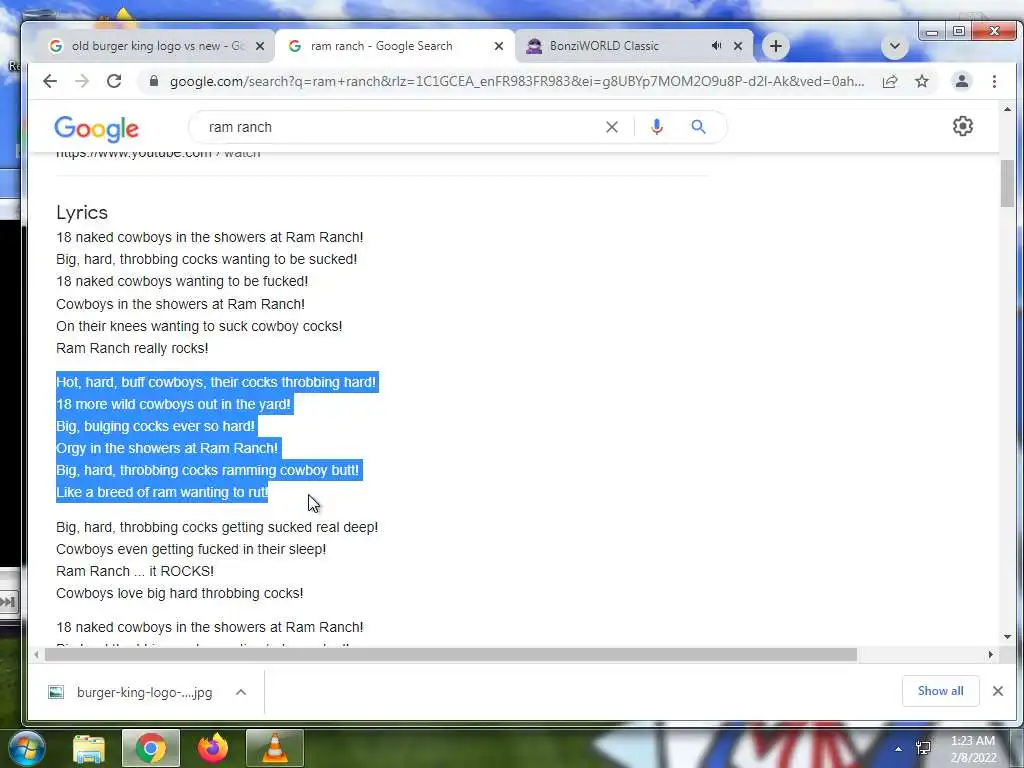Close the BonziWORLD Classic tab
This screenshot has height=768, width=1024.
737,46
